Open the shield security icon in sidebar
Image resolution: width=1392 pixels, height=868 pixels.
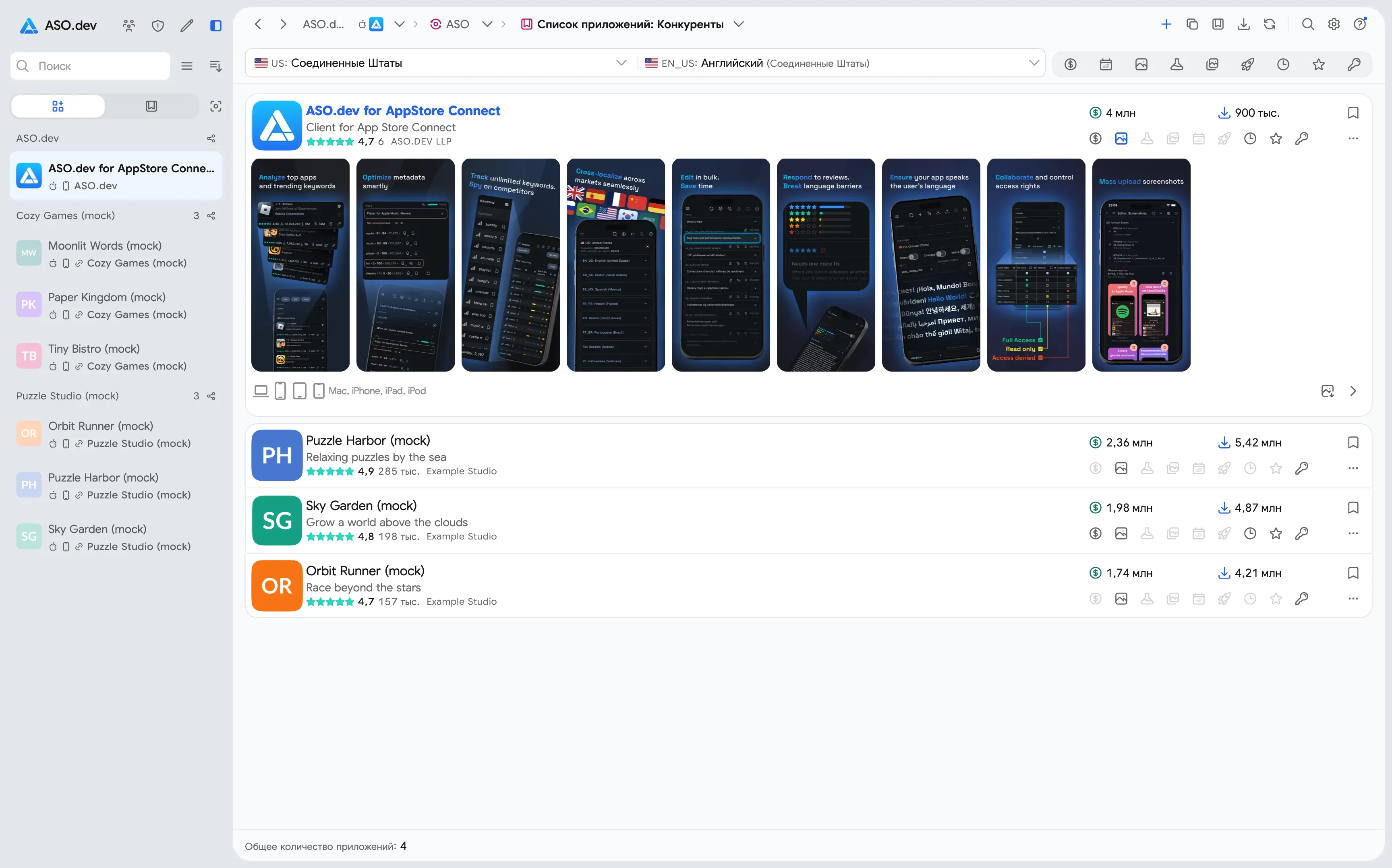pos(158,25)
